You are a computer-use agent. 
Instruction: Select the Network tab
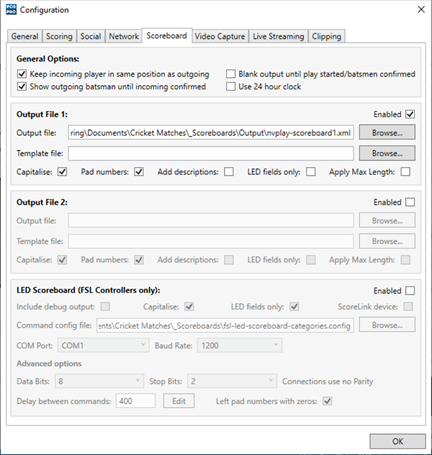click(x=124, y=36)
